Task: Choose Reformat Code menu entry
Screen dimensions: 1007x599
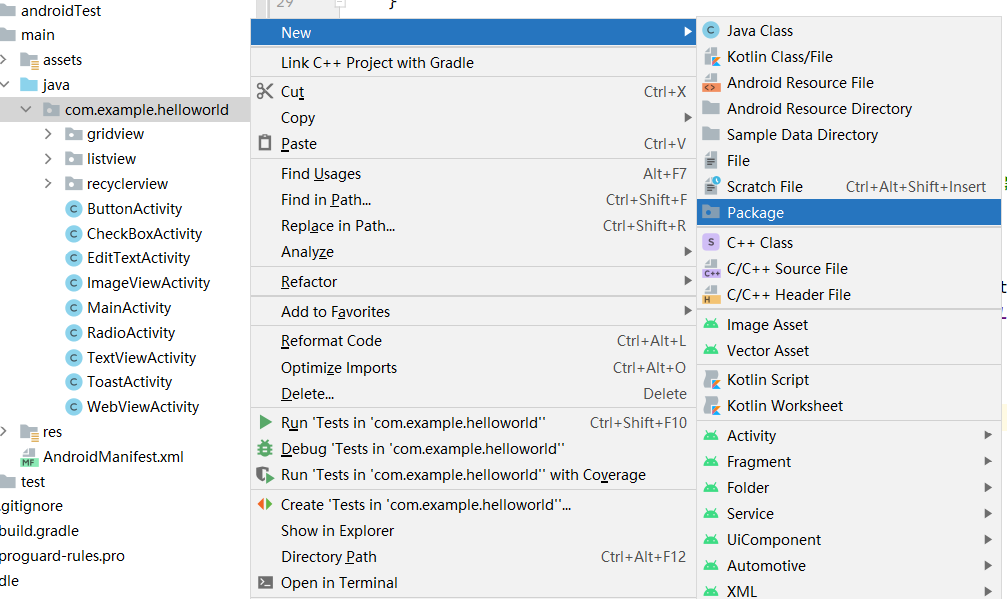Action: 331,342
